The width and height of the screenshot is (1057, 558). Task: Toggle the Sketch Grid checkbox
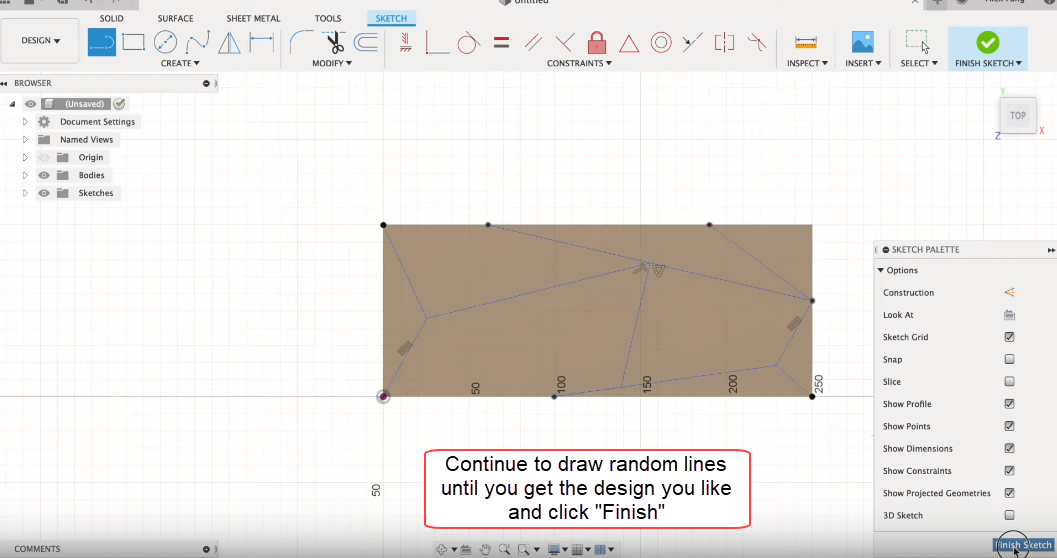click(x=1009, y=337)
